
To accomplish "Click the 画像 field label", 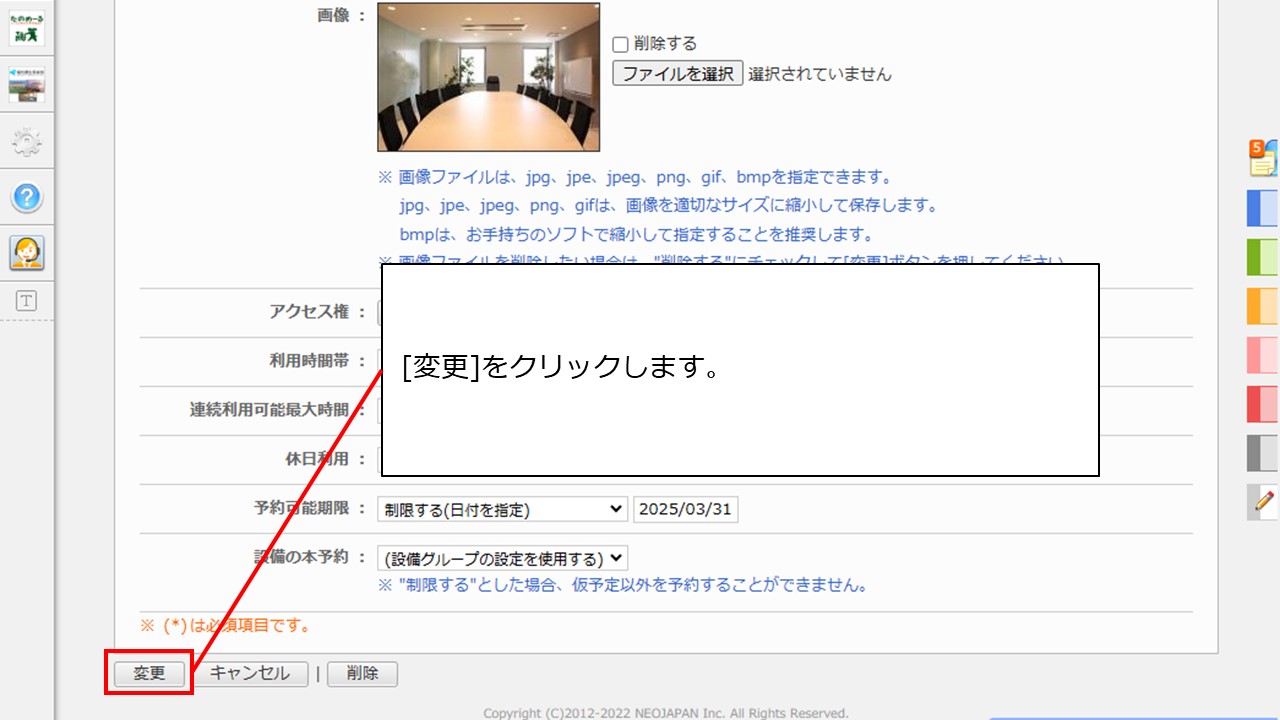I will coord(334,15).
